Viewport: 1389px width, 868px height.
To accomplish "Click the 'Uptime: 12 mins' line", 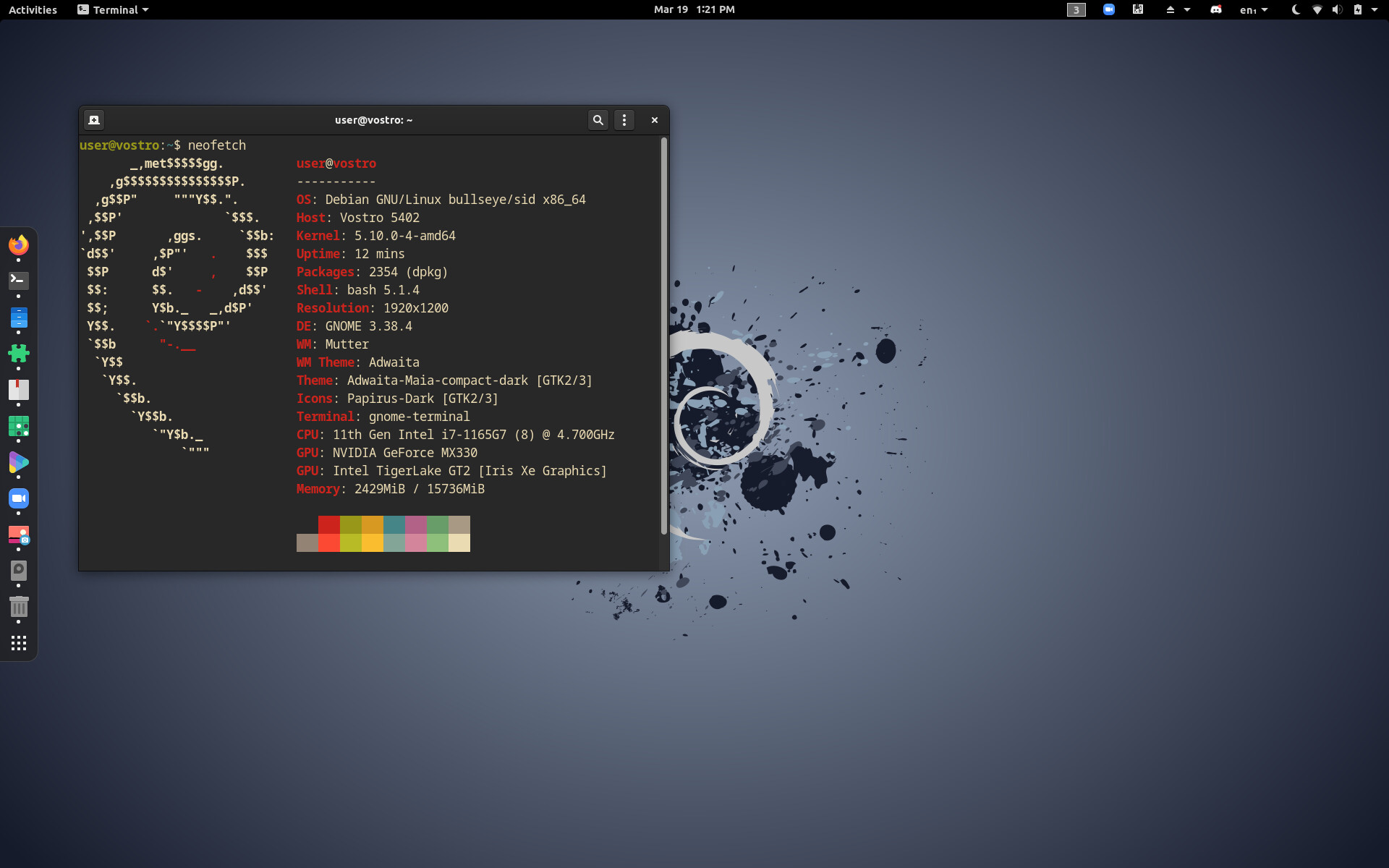I will click(351, 254).
